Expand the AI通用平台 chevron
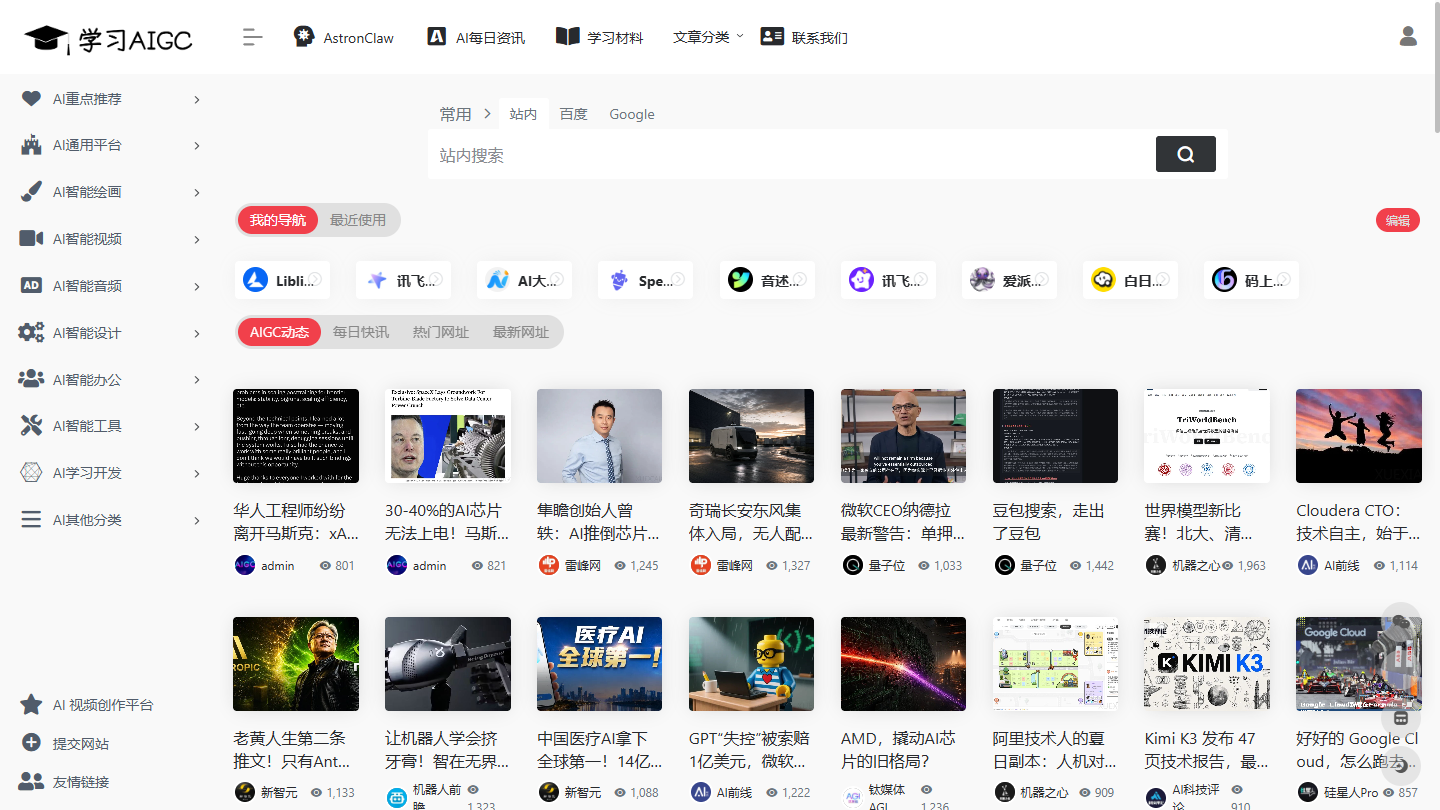 click(197, 145)
